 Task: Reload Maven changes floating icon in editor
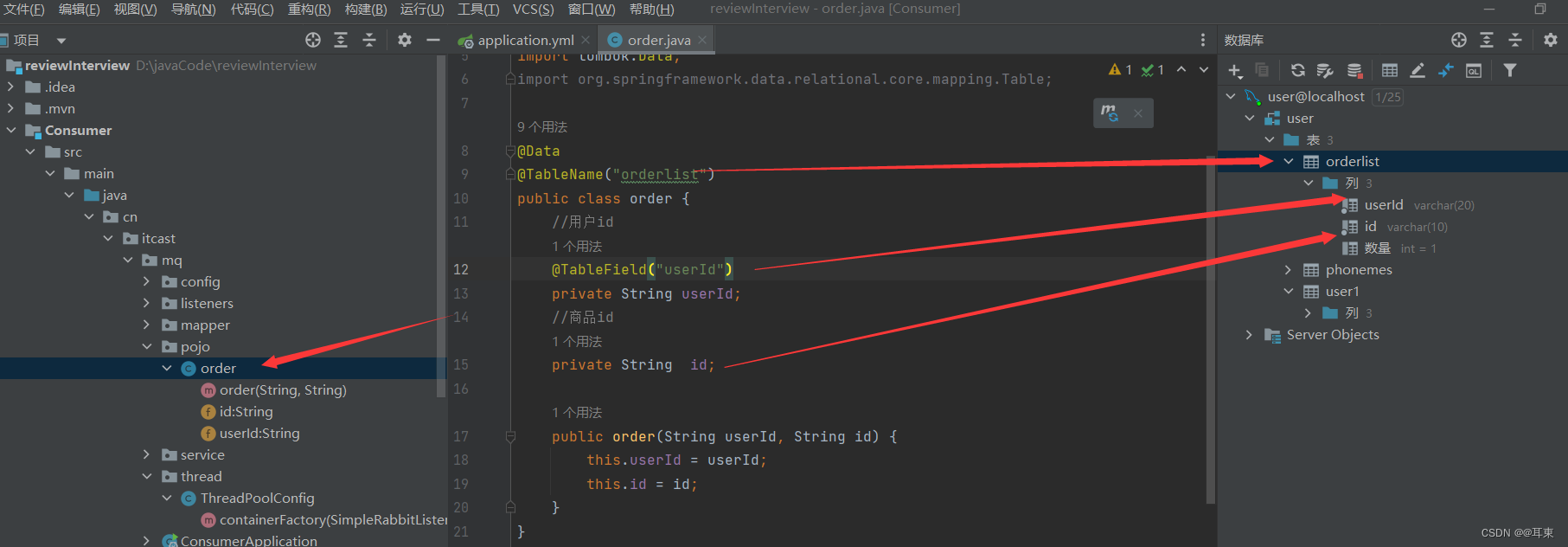tap(1110, 113)
